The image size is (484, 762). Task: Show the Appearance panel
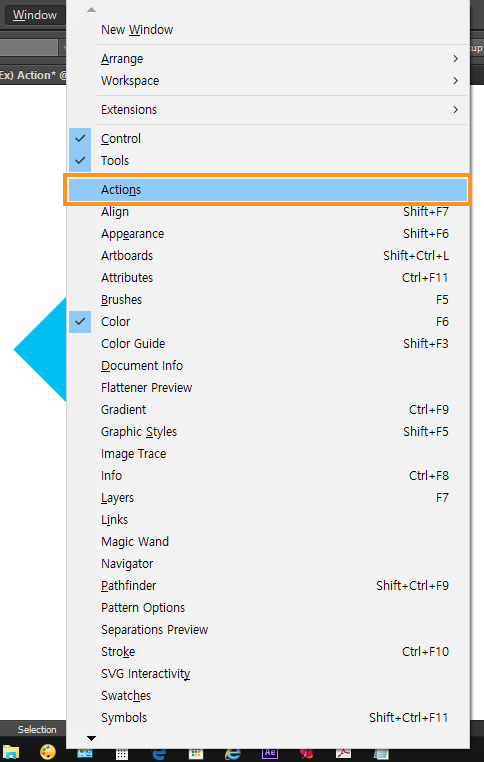click(268, 234)
